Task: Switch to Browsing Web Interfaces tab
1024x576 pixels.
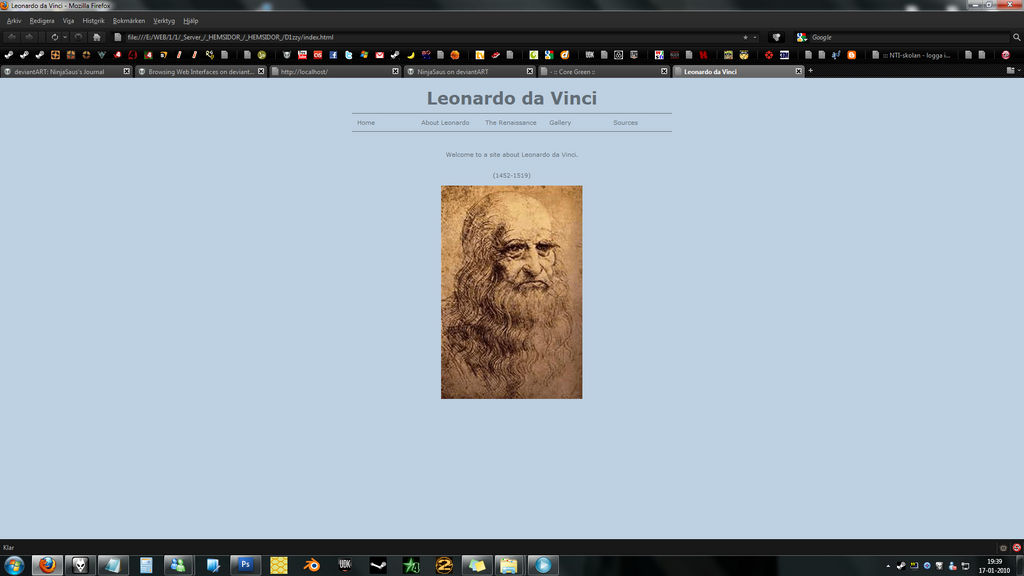Action: tap(201, 71)
